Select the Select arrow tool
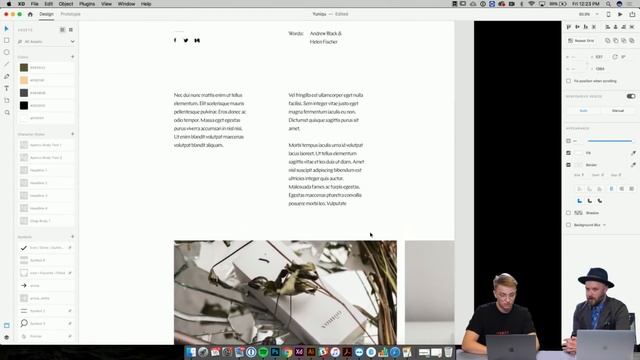 (6, 29)
